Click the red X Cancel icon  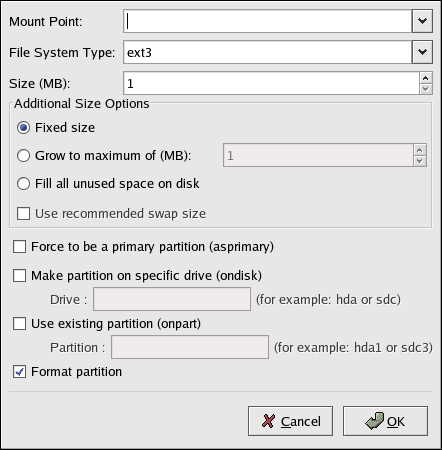click(x=268, y=421)
